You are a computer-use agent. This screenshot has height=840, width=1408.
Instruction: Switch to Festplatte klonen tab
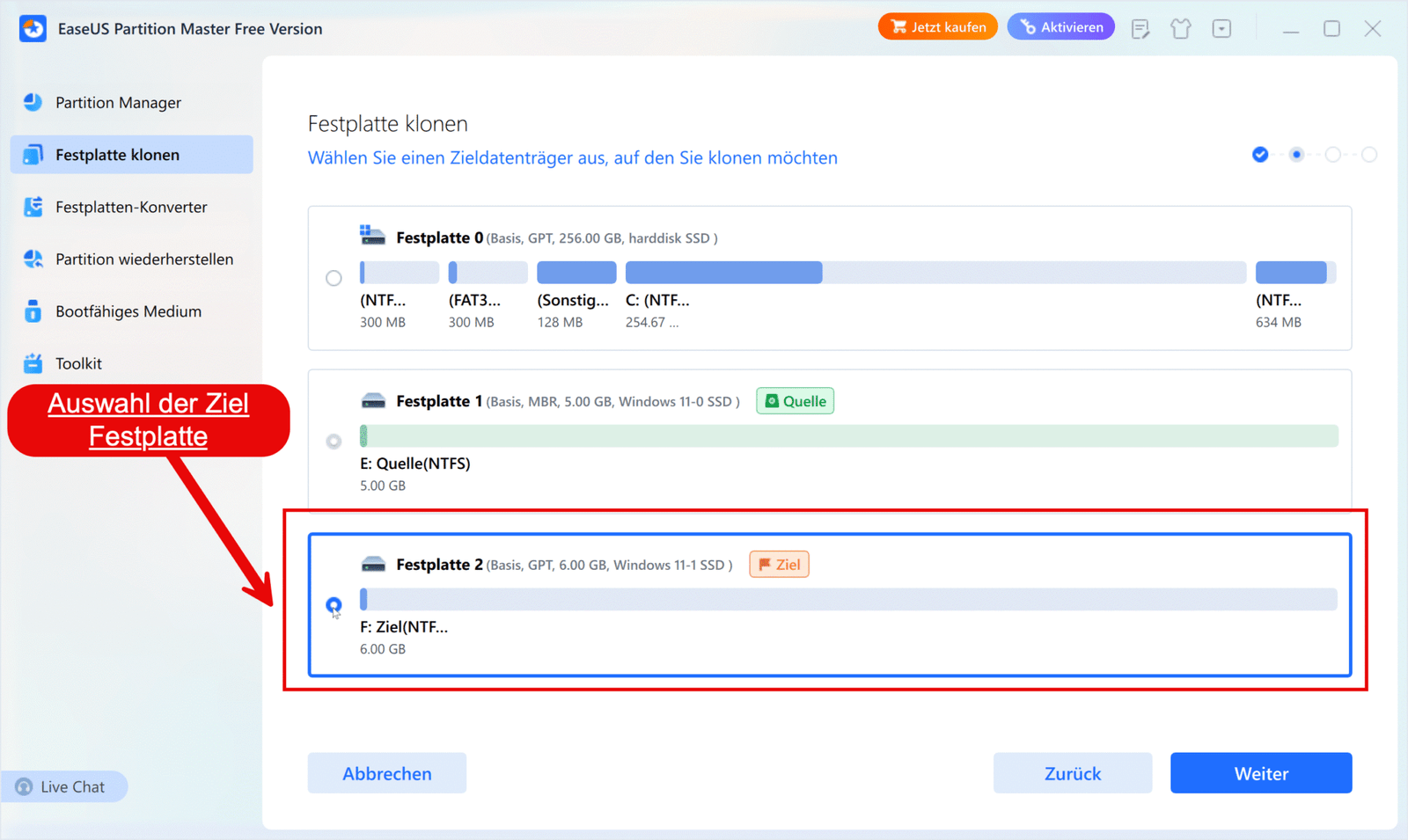131,154
